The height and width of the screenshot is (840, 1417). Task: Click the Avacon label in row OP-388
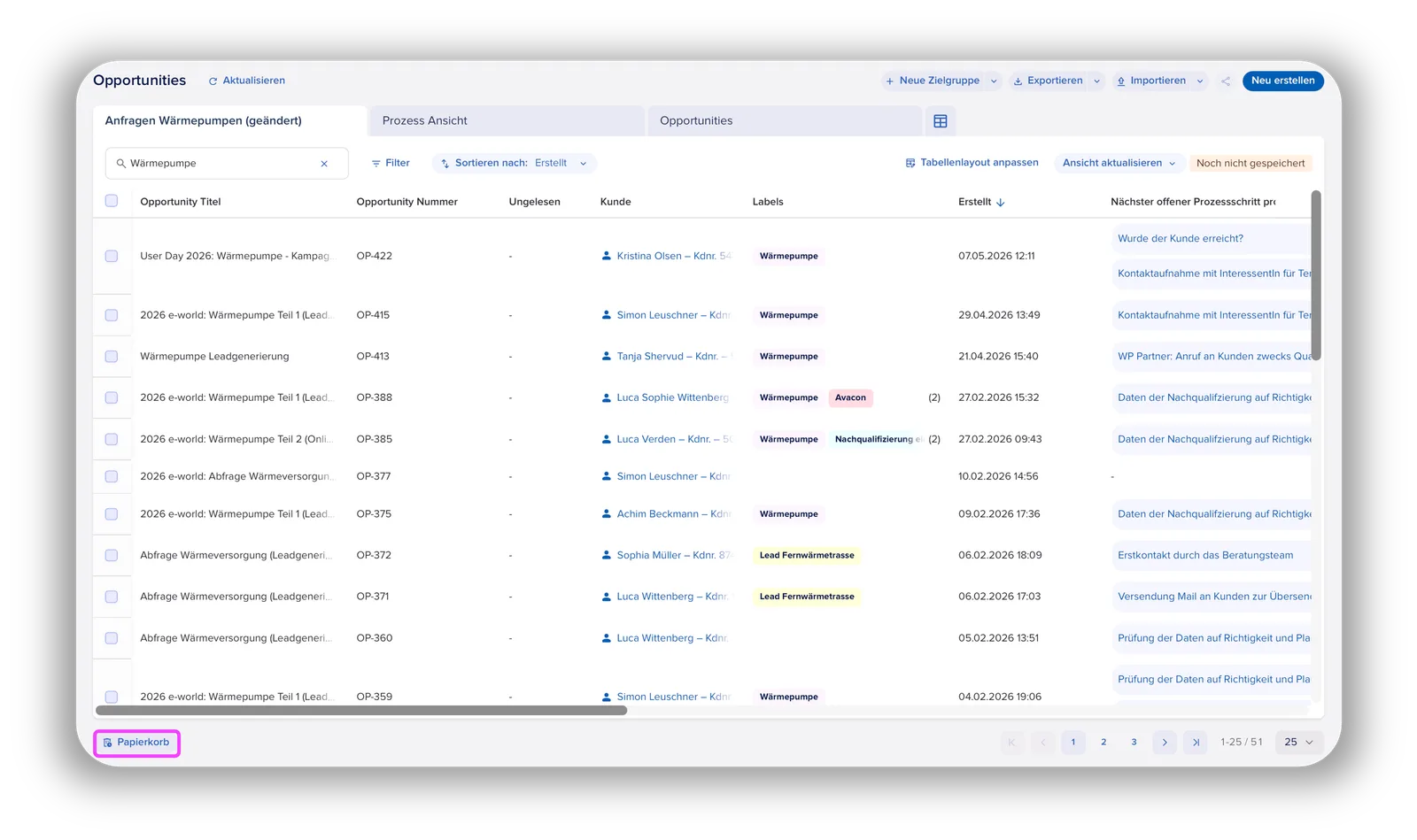click(x=850, y=398)
